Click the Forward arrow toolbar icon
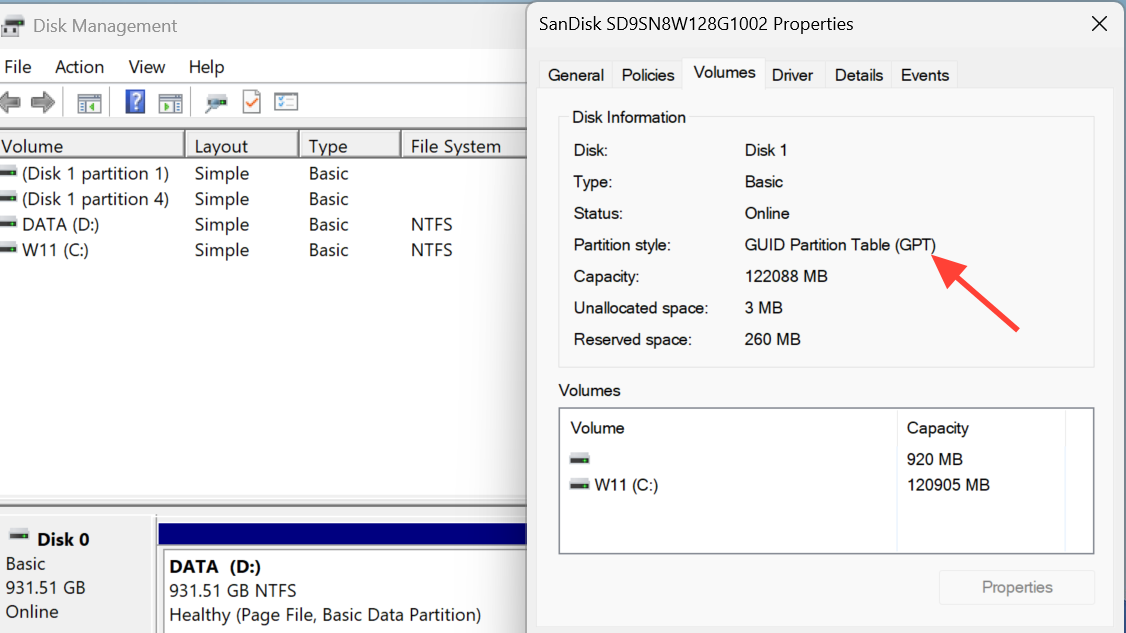 pyautogui.click(x=43, y=102)
